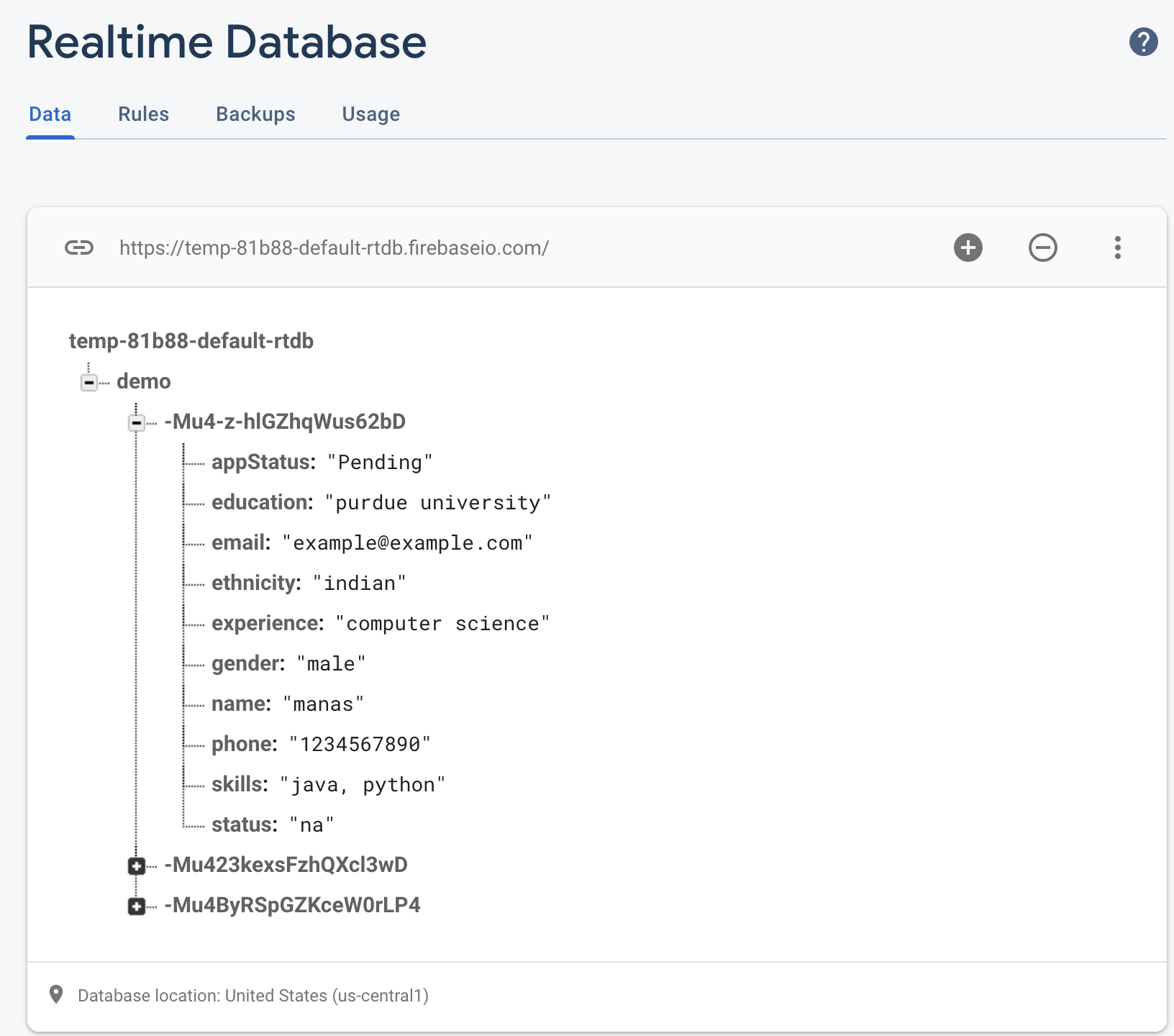The image size is (1174, 1036).
Task: Expand the -Mu4ByRSpGZKceW0rLP4 node
Action: pos(137,906)
